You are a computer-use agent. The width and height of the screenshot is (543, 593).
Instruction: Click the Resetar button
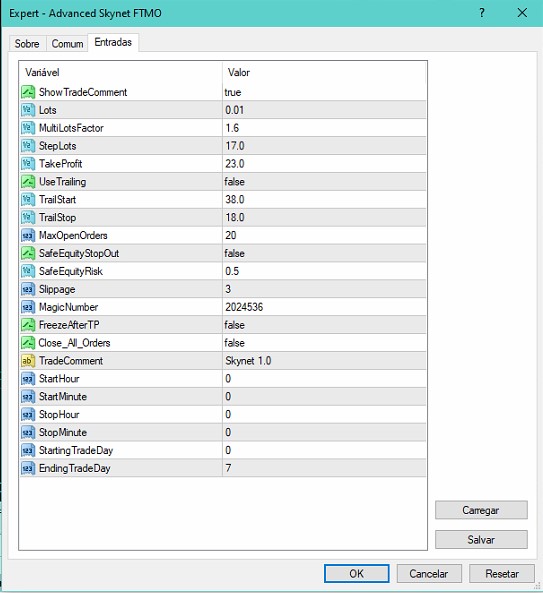pos(502,574)
